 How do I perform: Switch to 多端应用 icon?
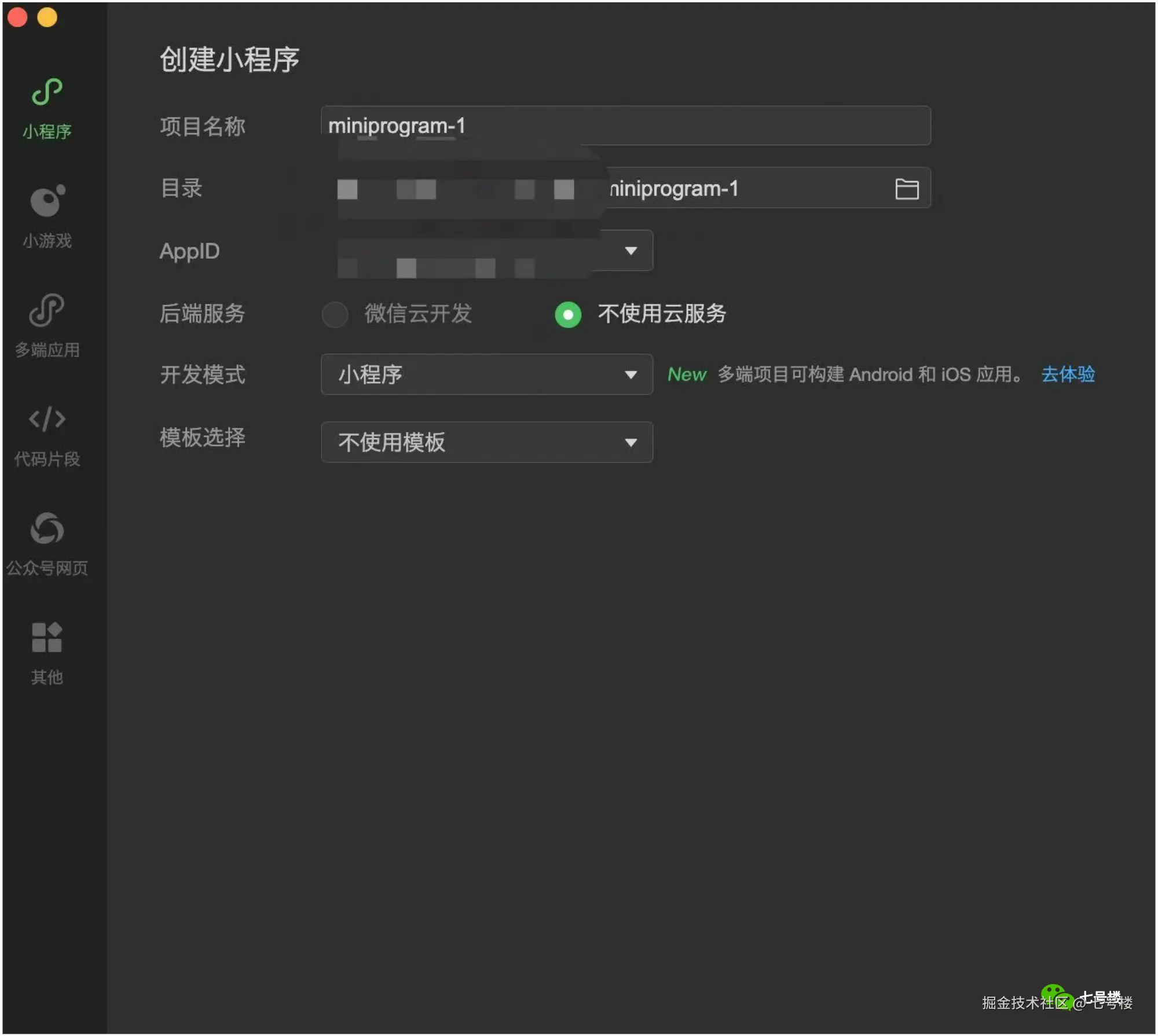(x=47, y=310)
